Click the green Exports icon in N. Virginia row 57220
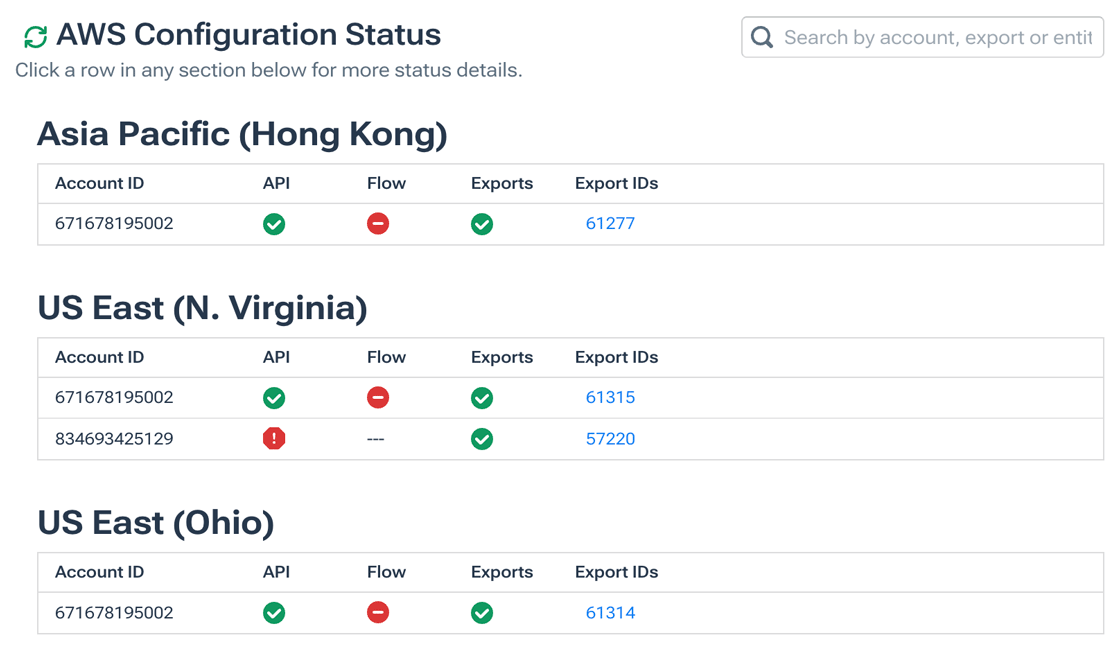 click(x=482, y=438)
